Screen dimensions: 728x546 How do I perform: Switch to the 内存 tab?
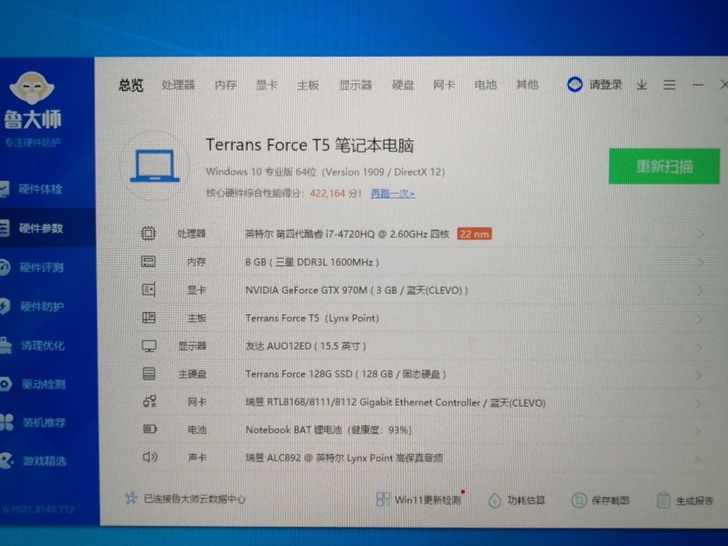(226, 85)
